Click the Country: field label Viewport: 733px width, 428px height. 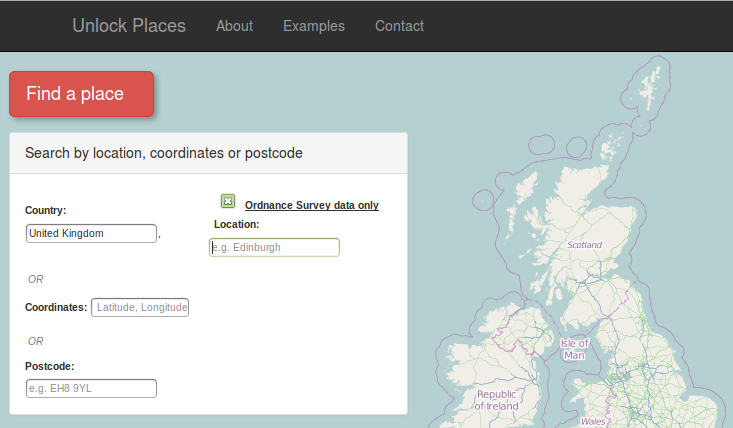pos(45,210)
